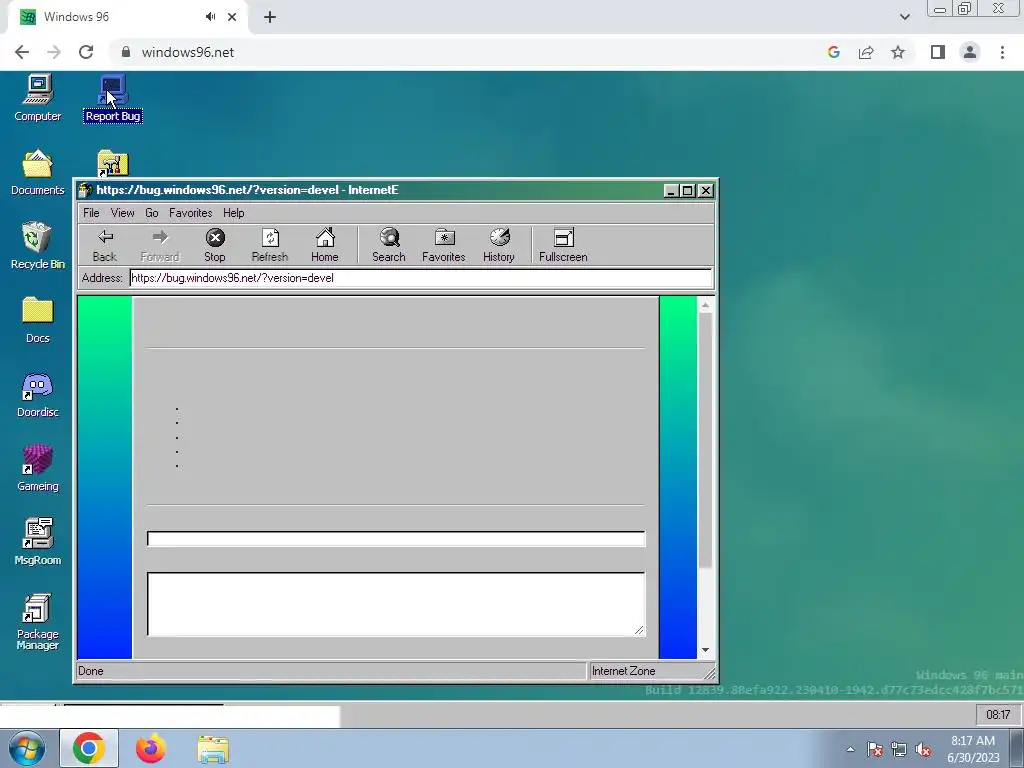Click the muted volume tray icon

click(923, 750)
